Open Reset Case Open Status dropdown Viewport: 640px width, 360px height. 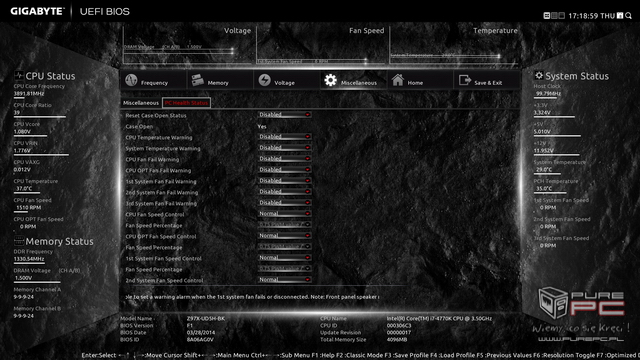pos(284,115)
